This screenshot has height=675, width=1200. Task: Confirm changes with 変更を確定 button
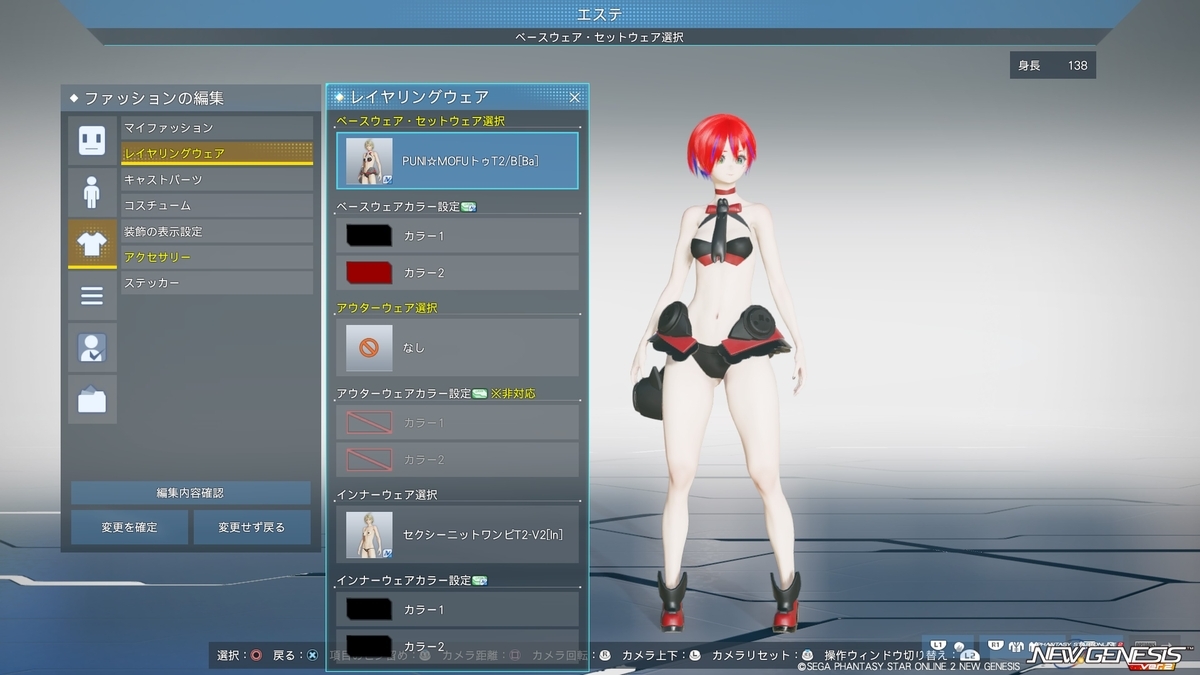click(x=129, y=527)
